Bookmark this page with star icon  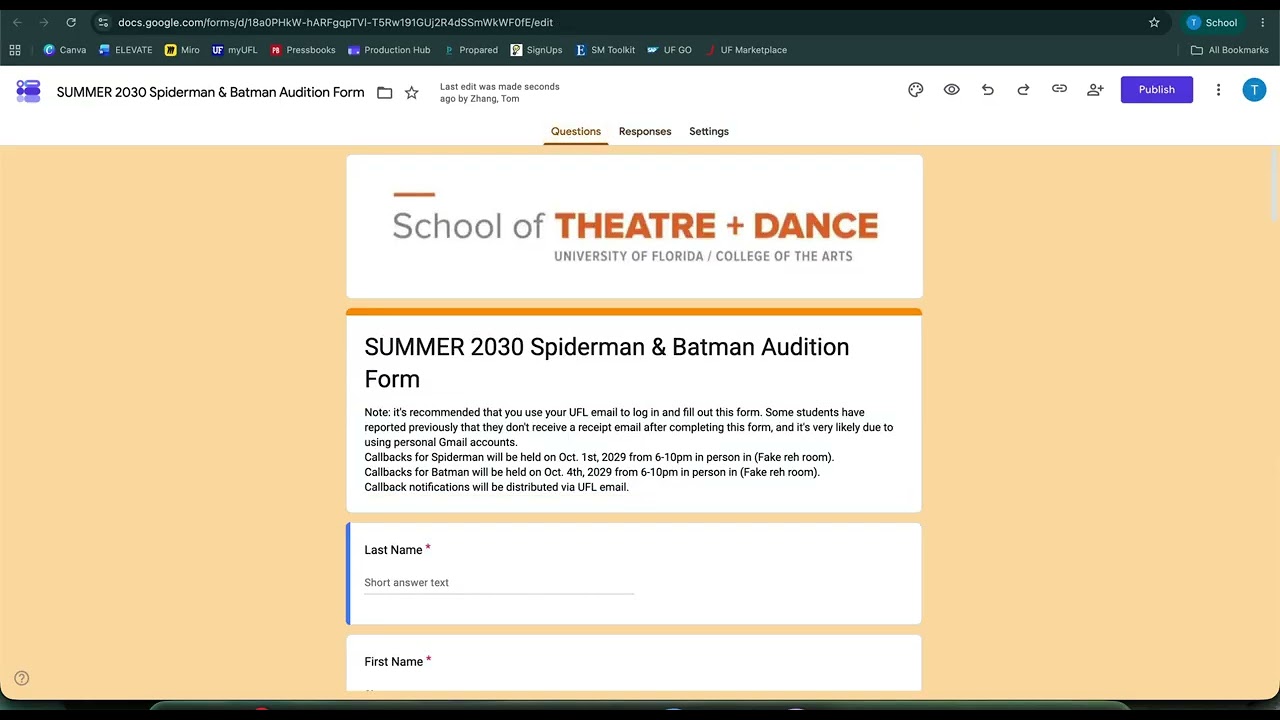pos(1154,22)
